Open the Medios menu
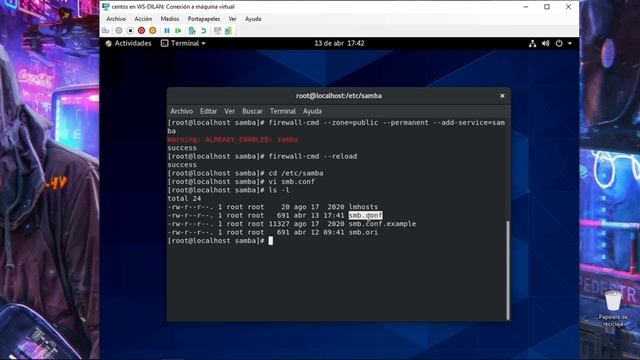The width and height of the screenshot is (640, 360). 170,19
